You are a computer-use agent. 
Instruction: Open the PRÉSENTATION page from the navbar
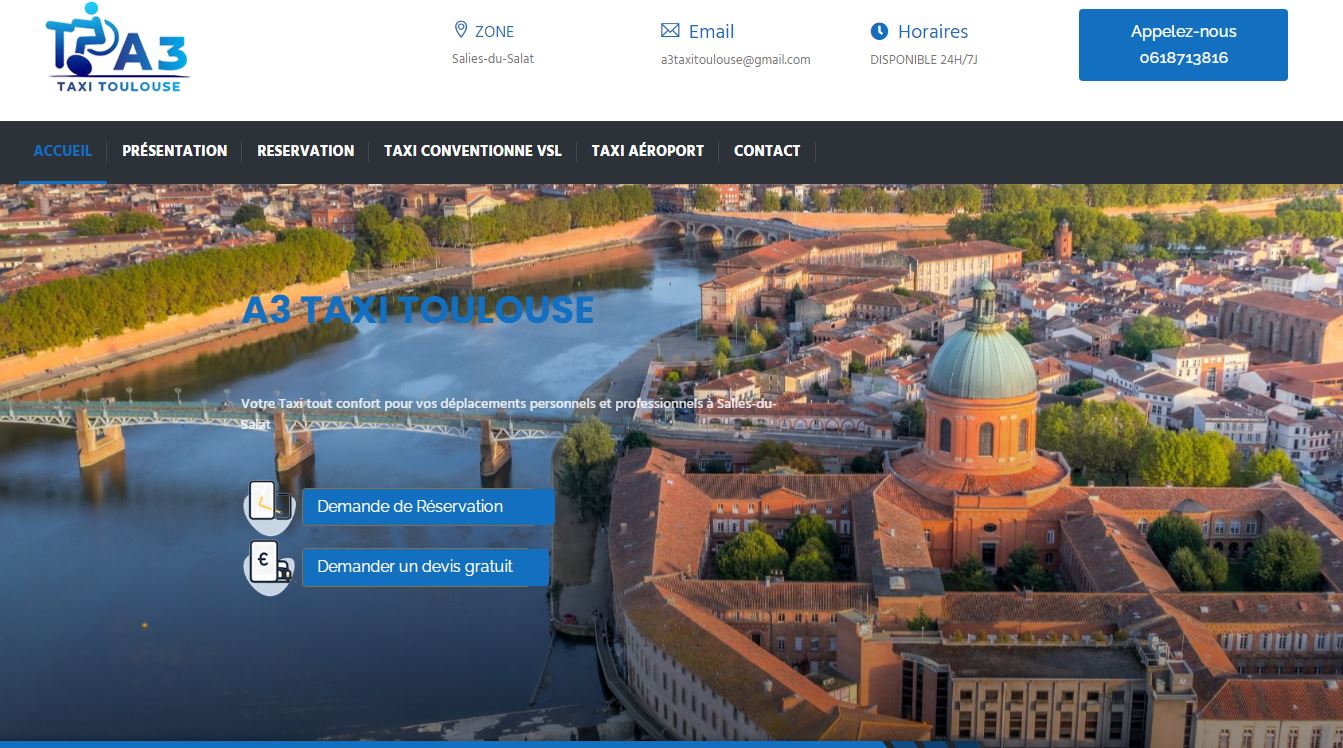click(174, 151)
